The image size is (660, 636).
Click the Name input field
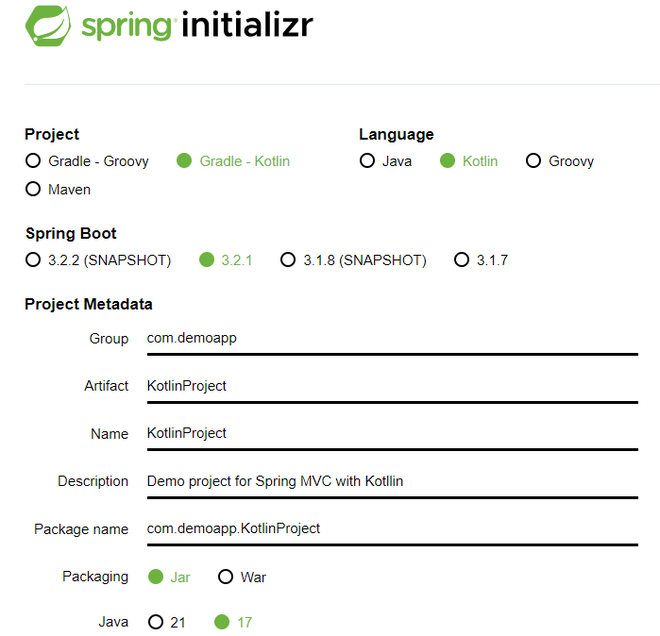click(x=390, y=433)
